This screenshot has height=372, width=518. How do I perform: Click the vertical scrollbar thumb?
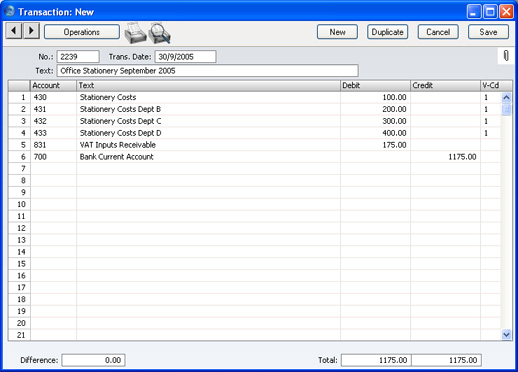(506, 109)
